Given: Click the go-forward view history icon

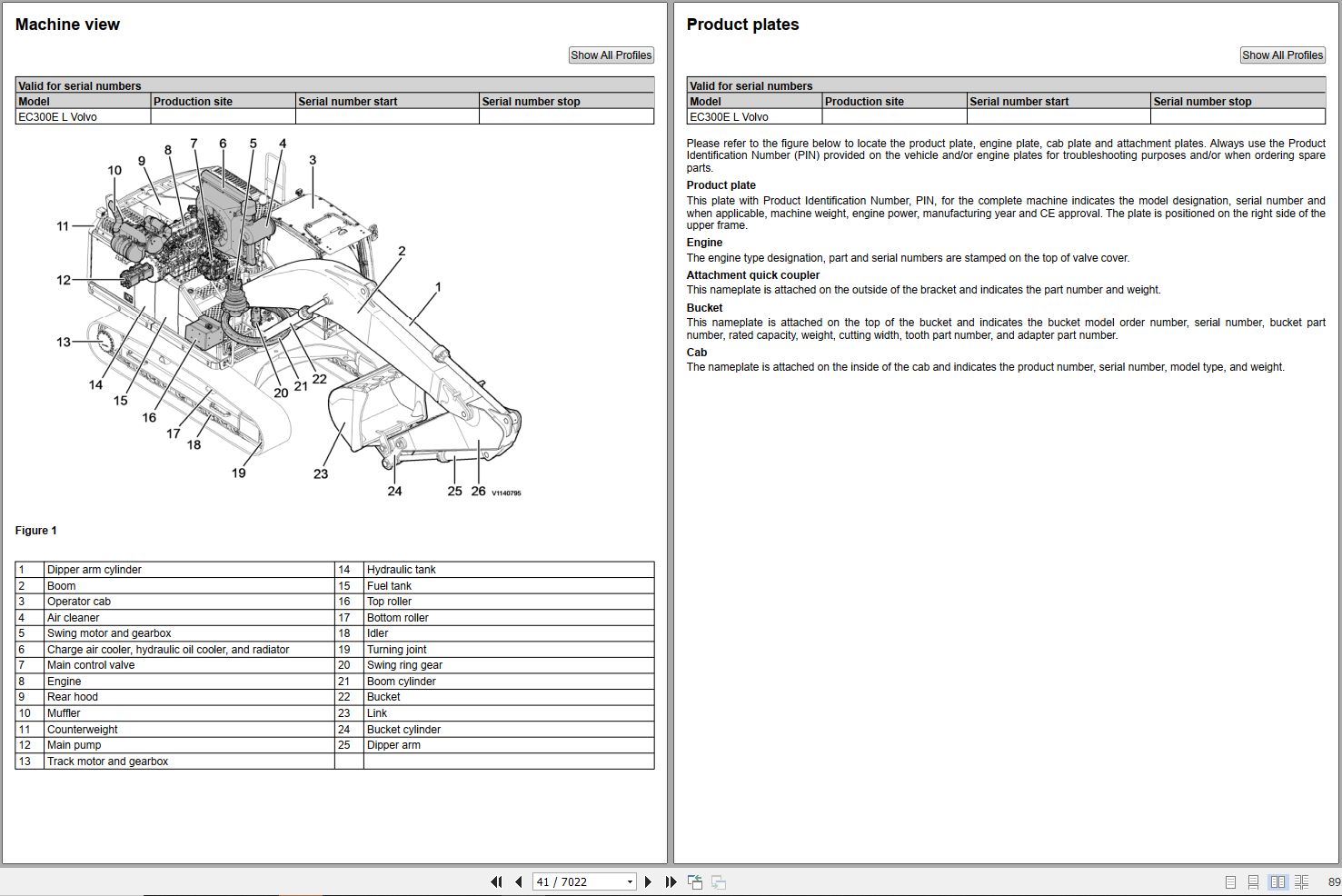Looking at the screenshot, I should (719, 881).
